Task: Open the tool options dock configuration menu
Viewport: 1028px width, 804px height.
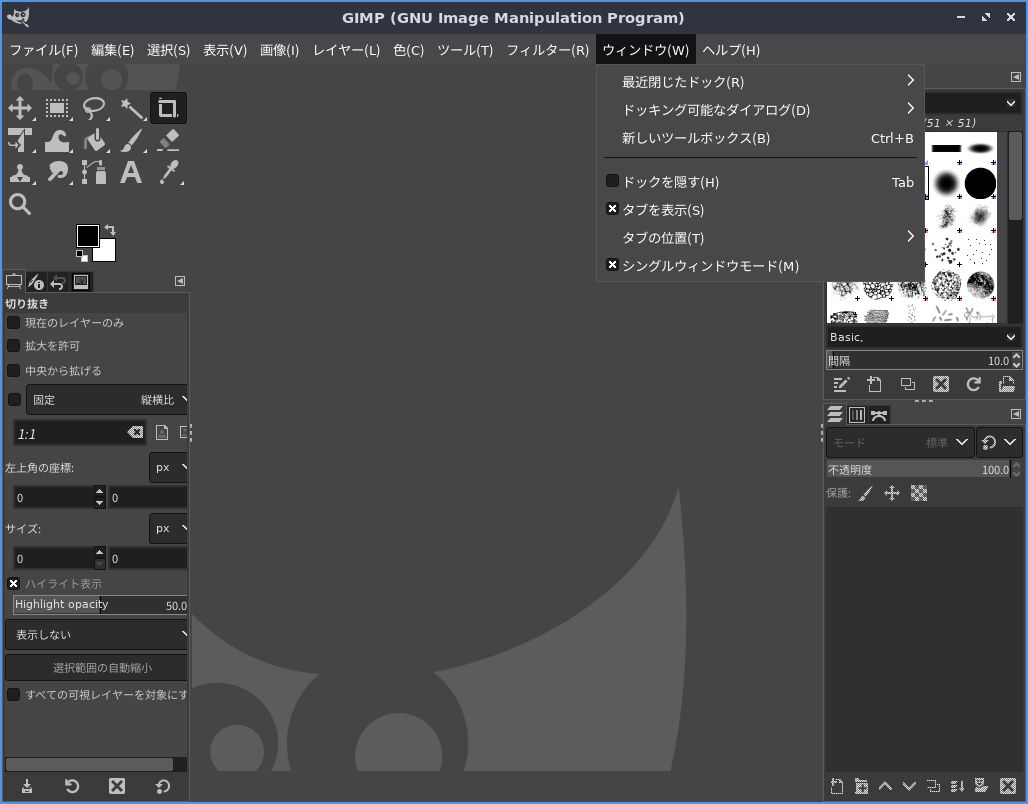Action: click(x=180, y=281)
